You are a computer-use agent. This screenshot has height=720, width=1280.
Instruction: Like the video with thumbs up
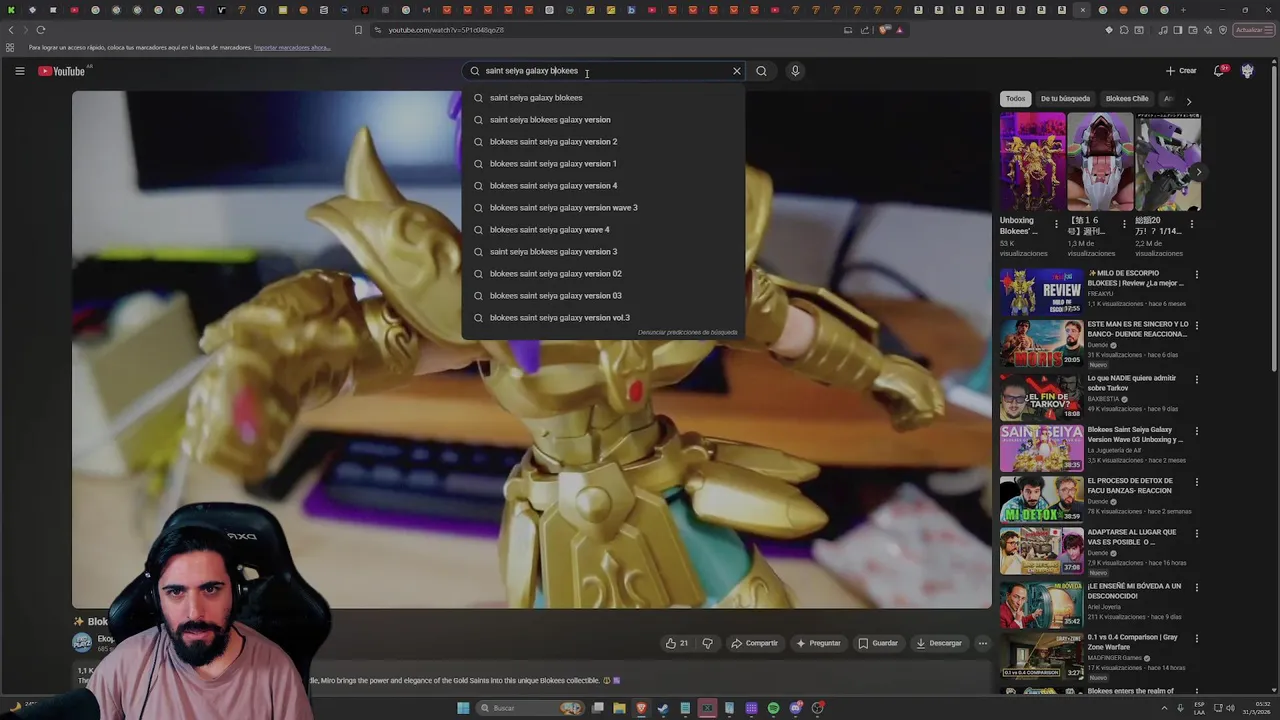(x=677, y=643)
